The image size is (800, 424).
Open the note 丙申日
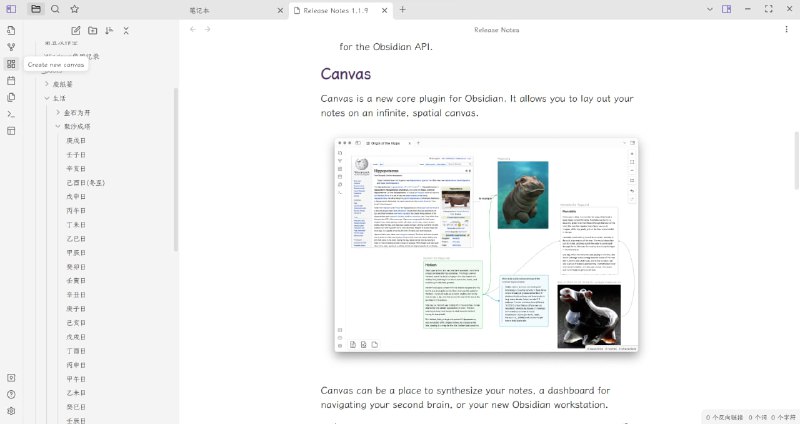(x=76, y=365)
